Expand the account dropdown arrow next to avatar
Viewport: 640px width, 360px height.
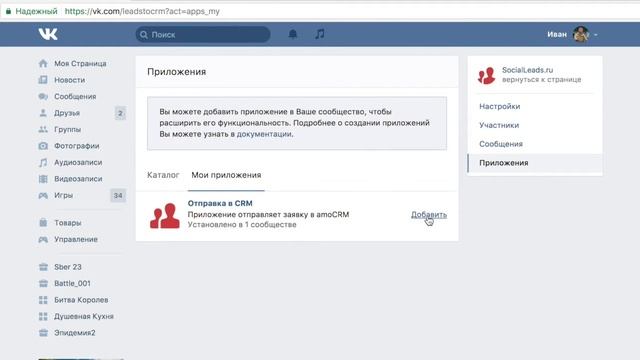point(596,35)
